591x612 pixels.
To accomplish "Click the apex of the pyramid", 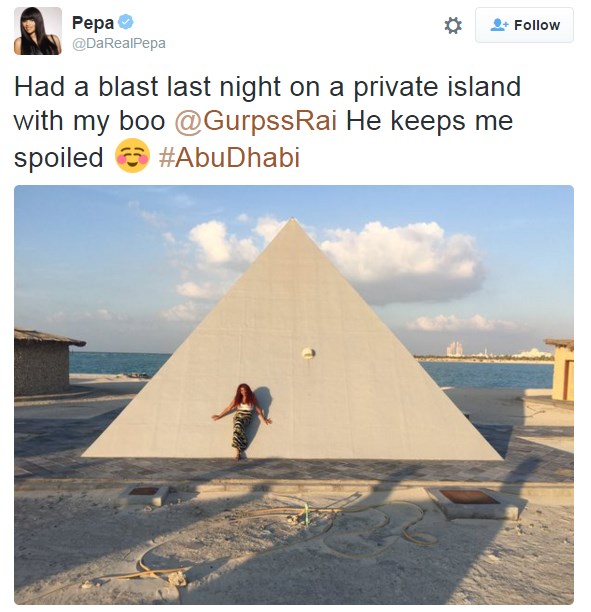I will click(292, 222).
